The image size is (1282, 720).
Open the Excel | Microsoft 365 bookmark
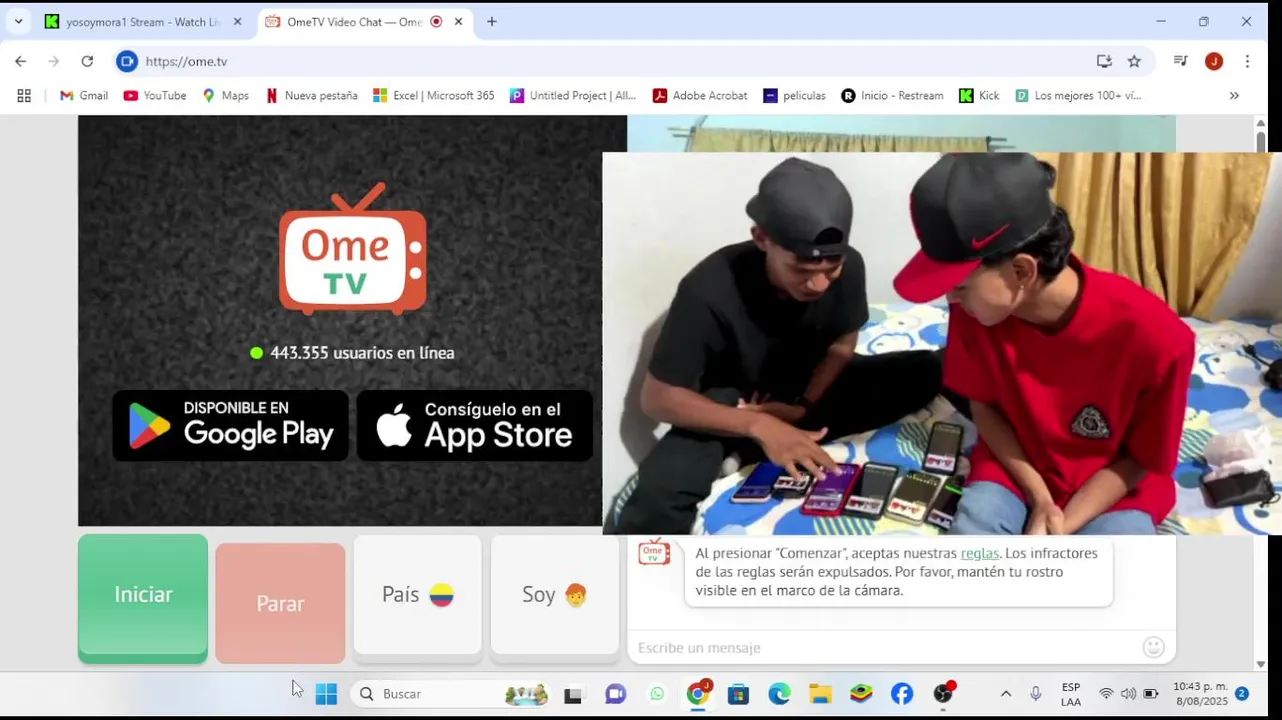[433, 96]
